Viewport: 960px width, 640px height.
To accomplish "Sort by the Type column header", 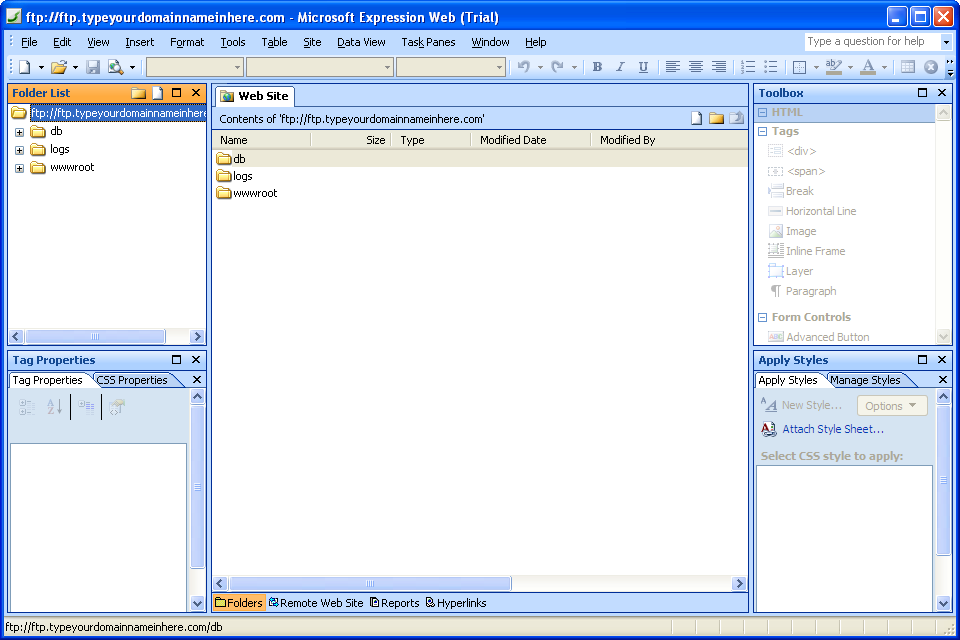I will point(431,140).
